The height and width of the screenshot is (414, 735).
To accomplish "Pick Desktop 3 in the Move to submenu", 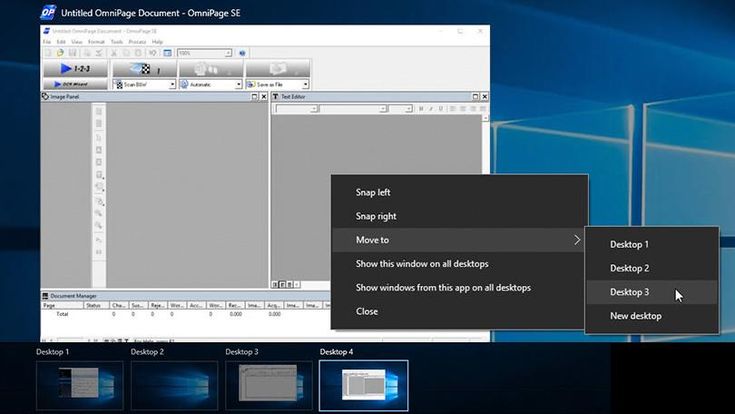I will pyautogui.click(x=652, y=292).
